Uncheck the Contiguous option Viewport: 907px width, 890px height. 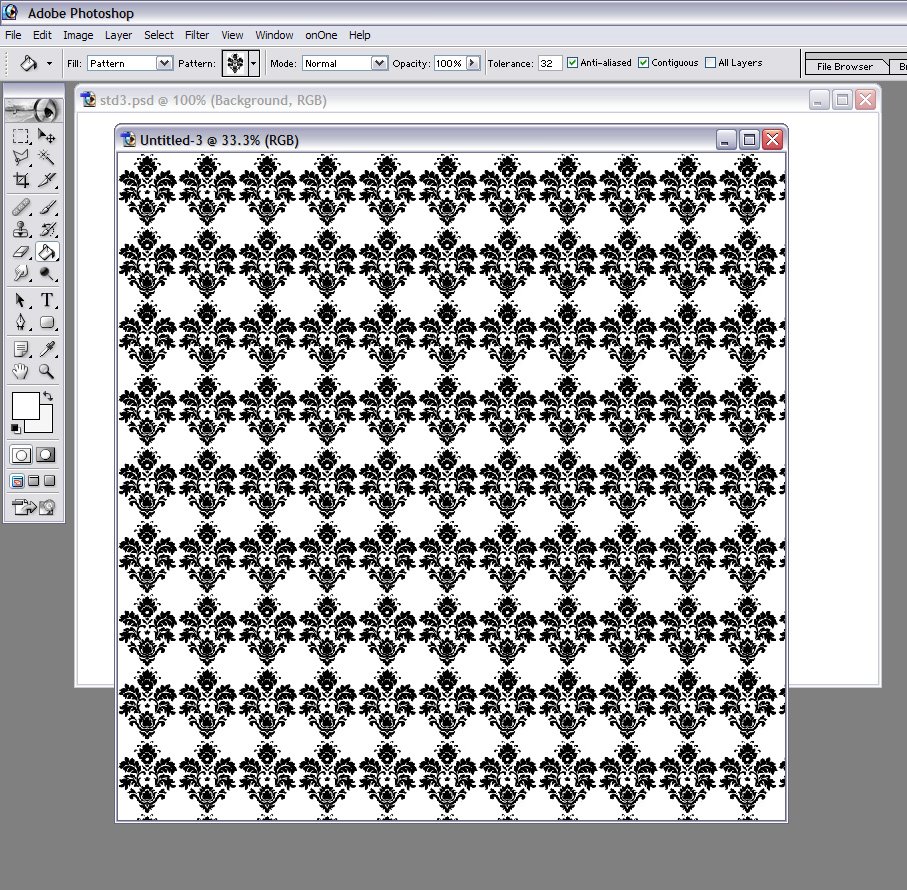[643, 62]
